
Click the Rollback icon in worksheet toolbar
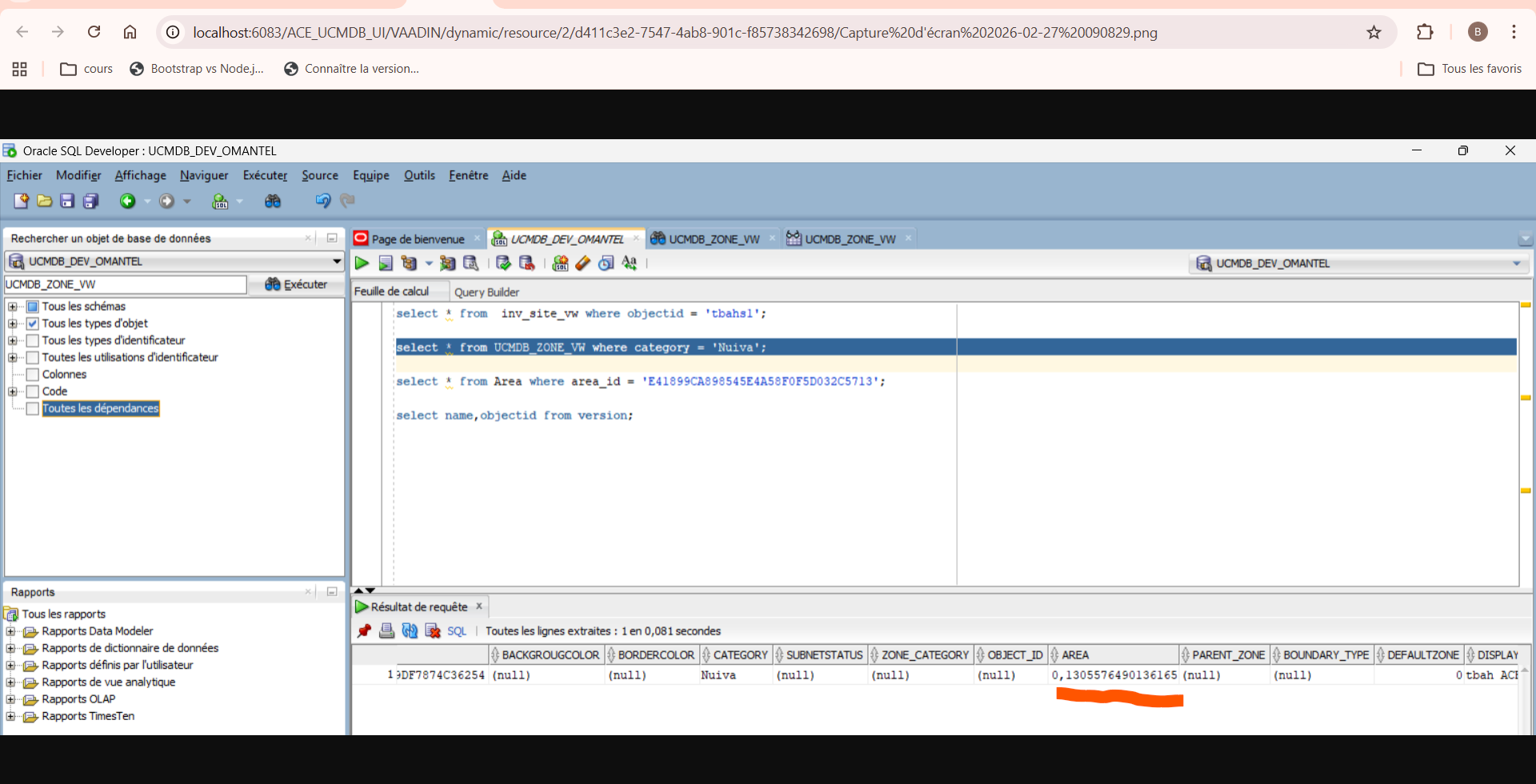coord(526,263)
